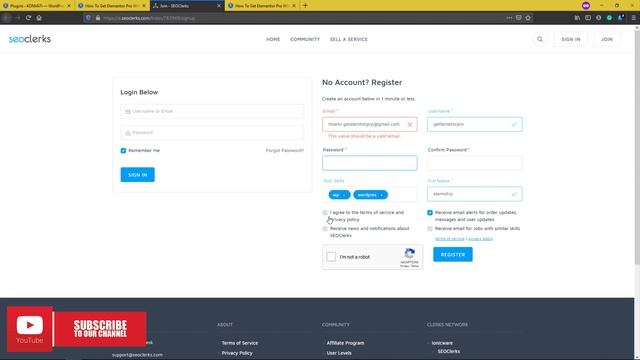Open a new tab with the plus icon
Image resolution: width=640 pixels, height=360 pixels.
click(x=305, y=6)
